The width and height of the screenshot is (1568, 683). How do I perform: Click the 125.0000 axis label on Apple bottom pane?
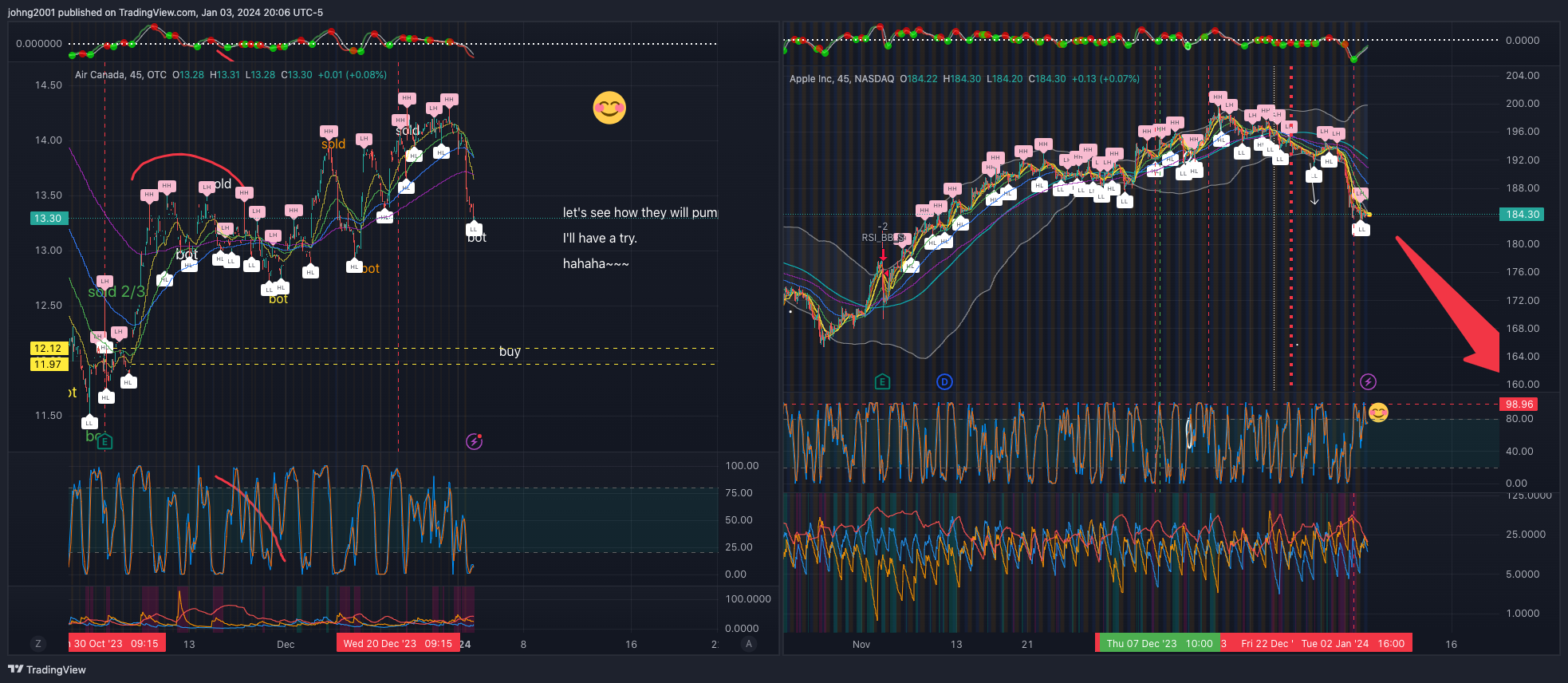point(1529,495)
